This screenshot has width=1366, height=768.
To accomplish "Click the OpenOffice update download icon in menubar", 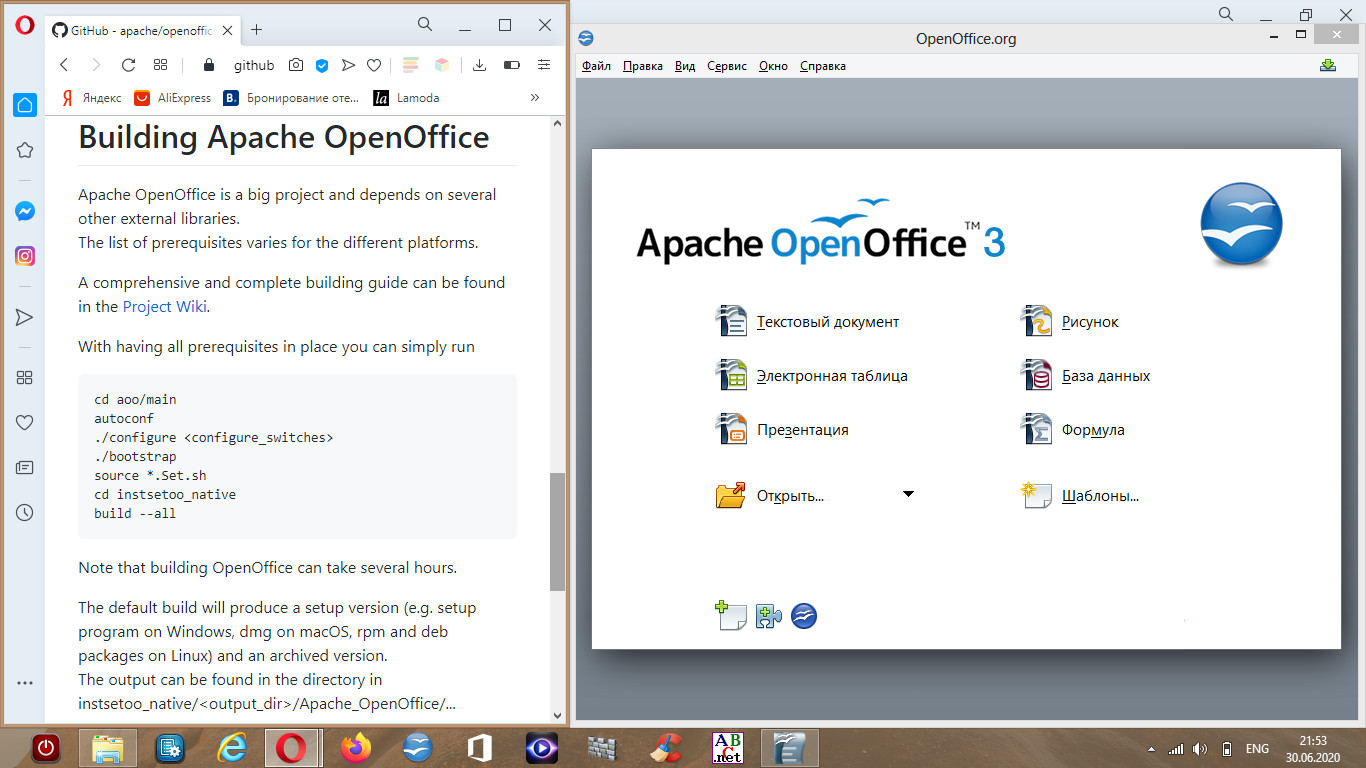I will click(1328, 65).
